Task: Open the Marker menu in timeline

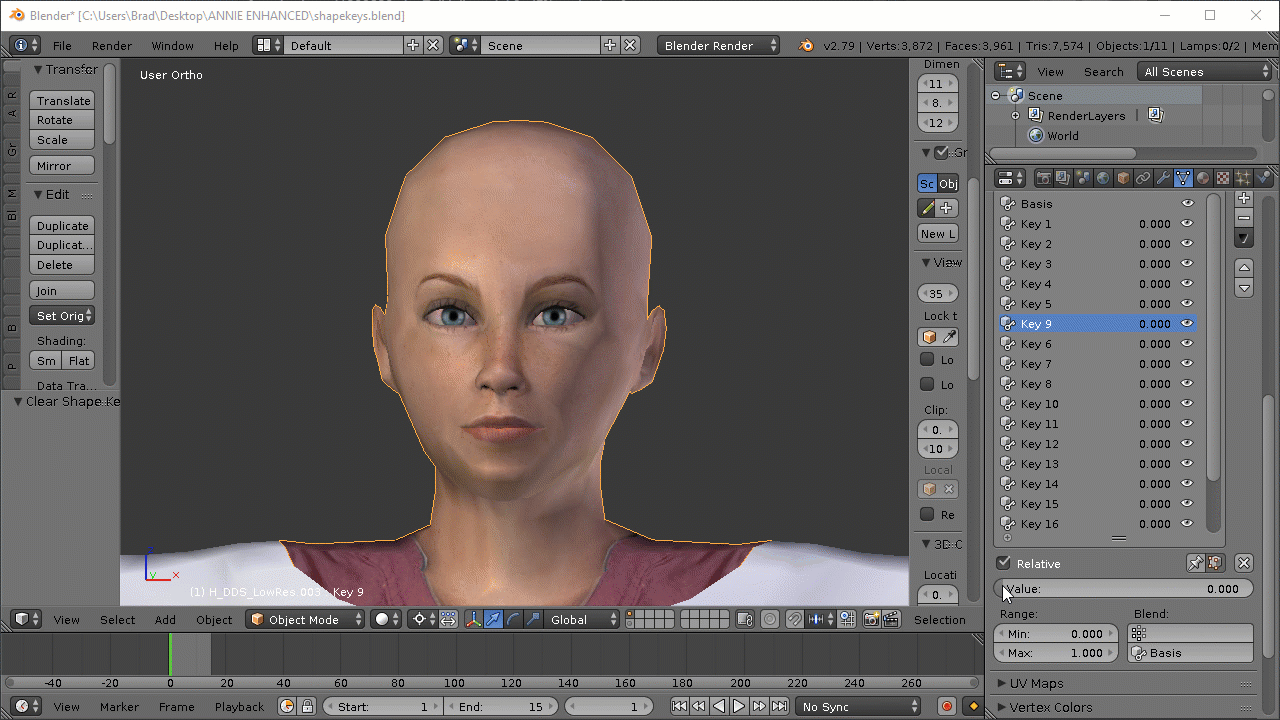Action: coord(119,707)
